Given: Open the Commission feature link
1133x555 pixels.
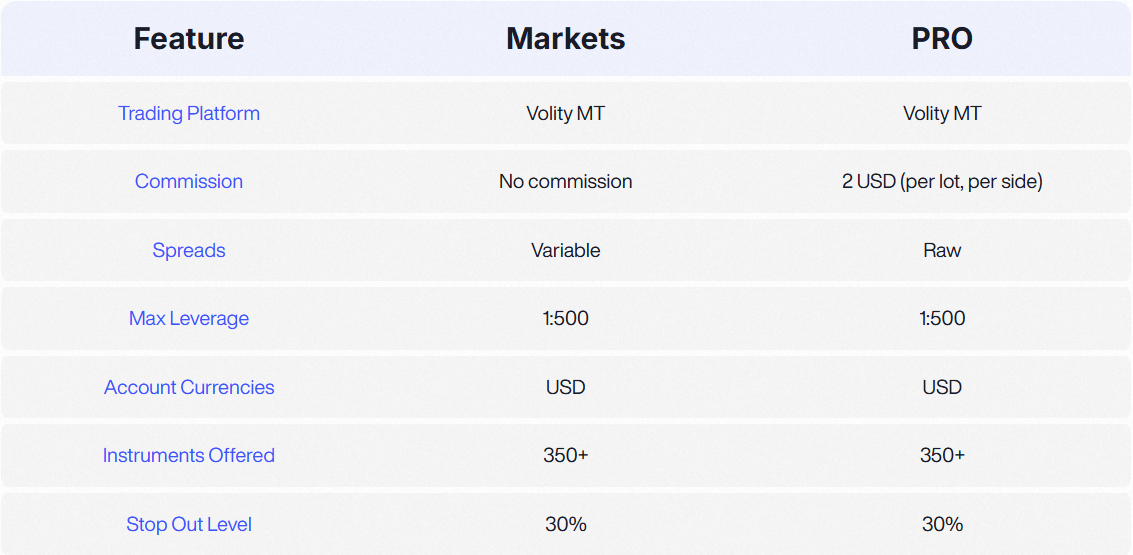Looking at the screenshot, I should pyautogui.click(x=189, y=181).
